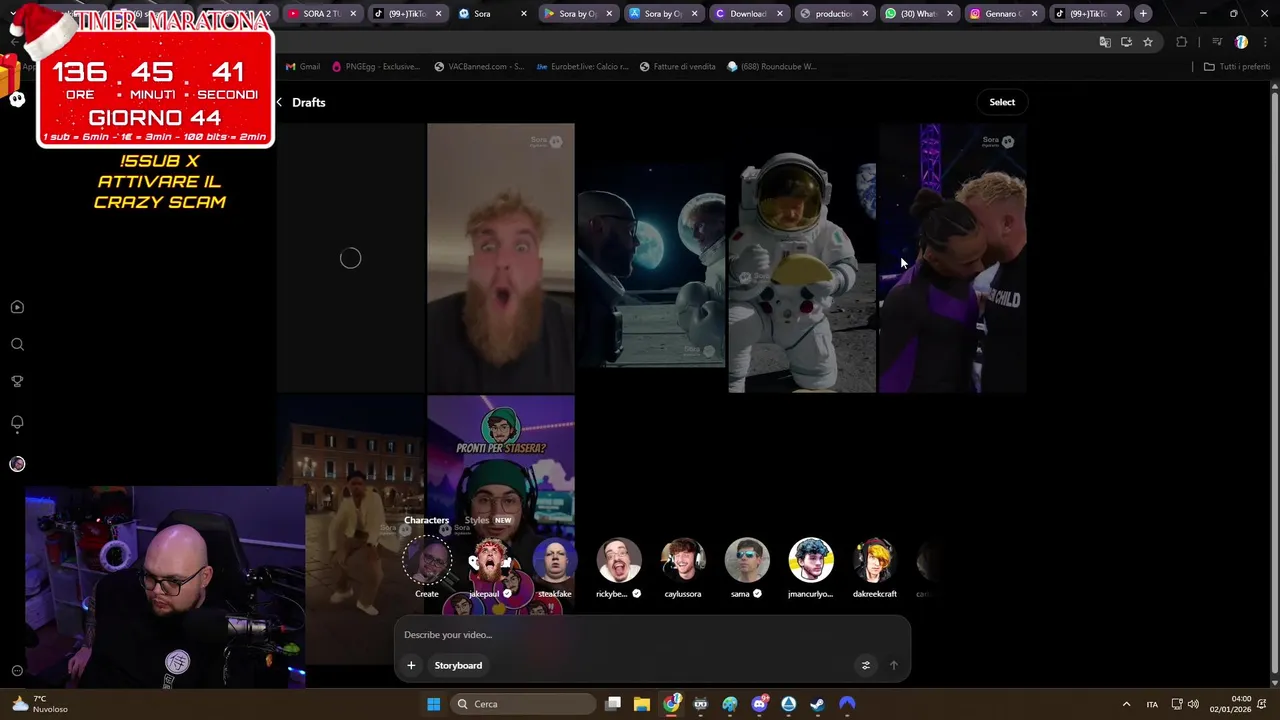
Task: Switch to the Instagram Gennaro tab
Action: pos(1003,14)
